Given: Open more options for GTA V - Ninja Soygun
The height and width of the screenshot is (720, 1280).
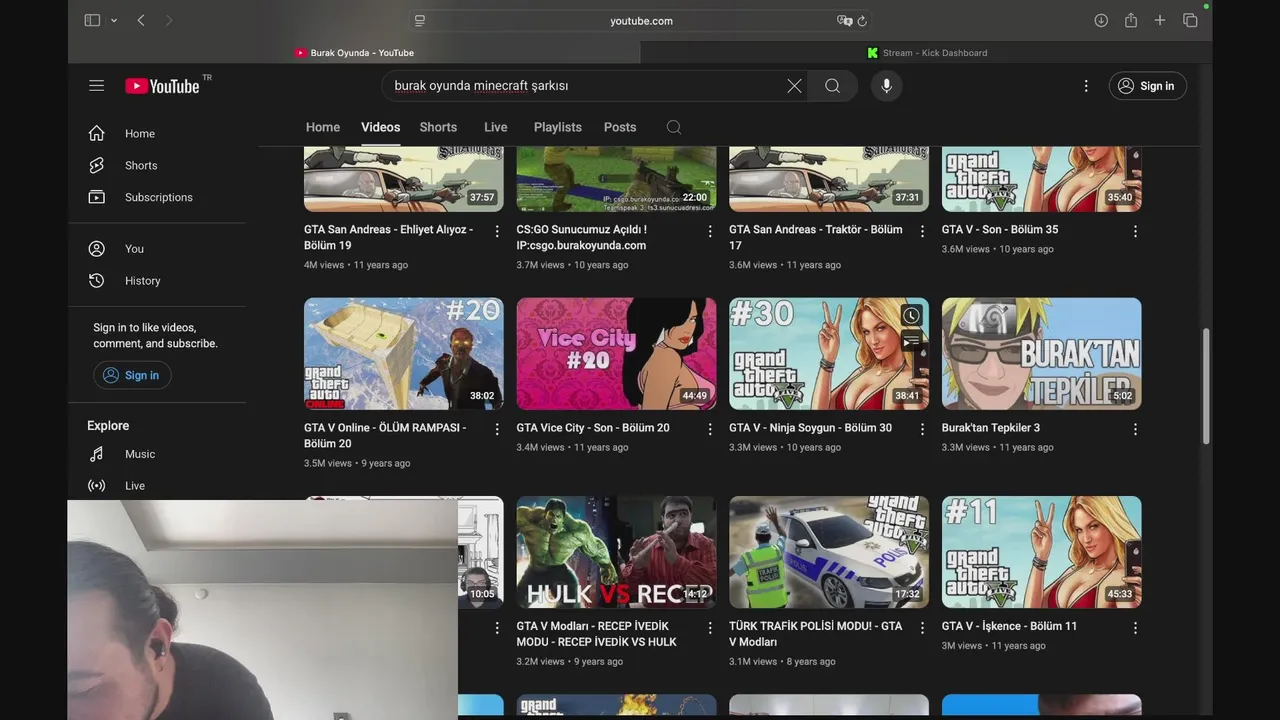Looking at the screenshot, I should pyautogui.click(x=922, y=429).
